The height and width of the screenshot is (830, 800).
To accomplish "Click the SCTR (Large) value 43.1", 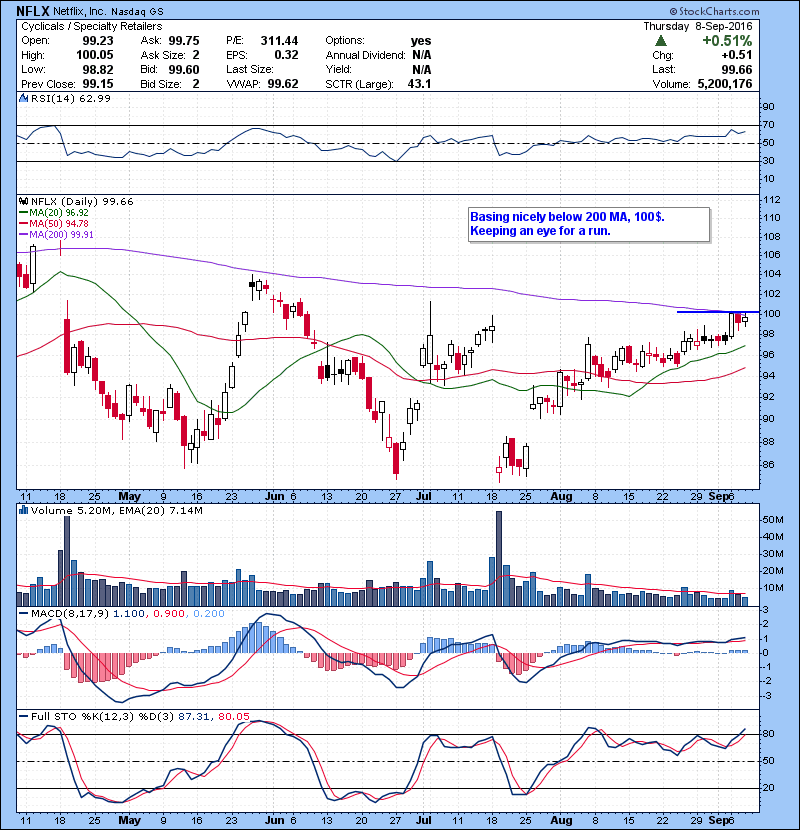I will click(x=419, y=84).
